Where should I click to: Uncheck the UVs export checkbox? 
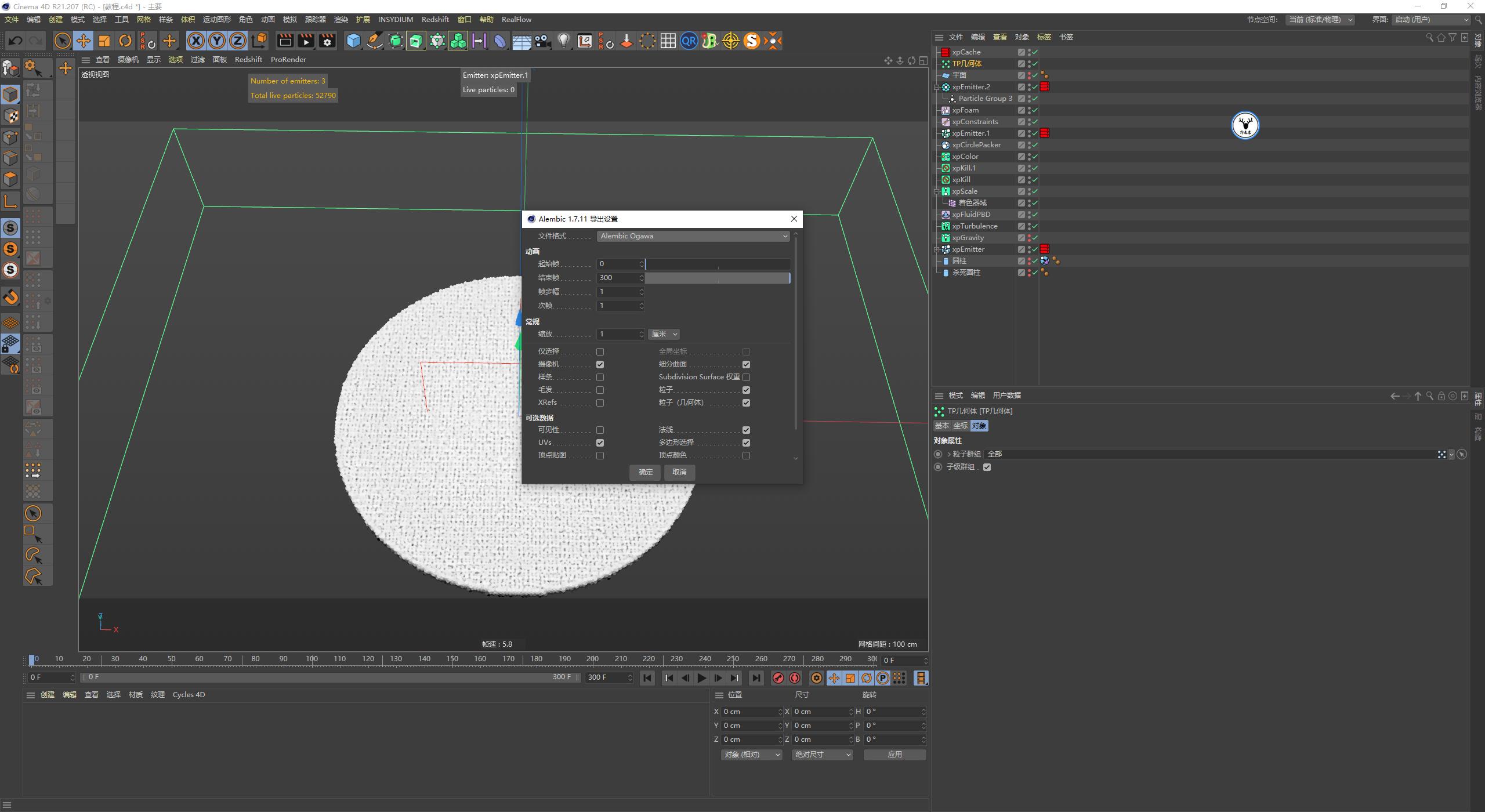[x=600, y=442]
